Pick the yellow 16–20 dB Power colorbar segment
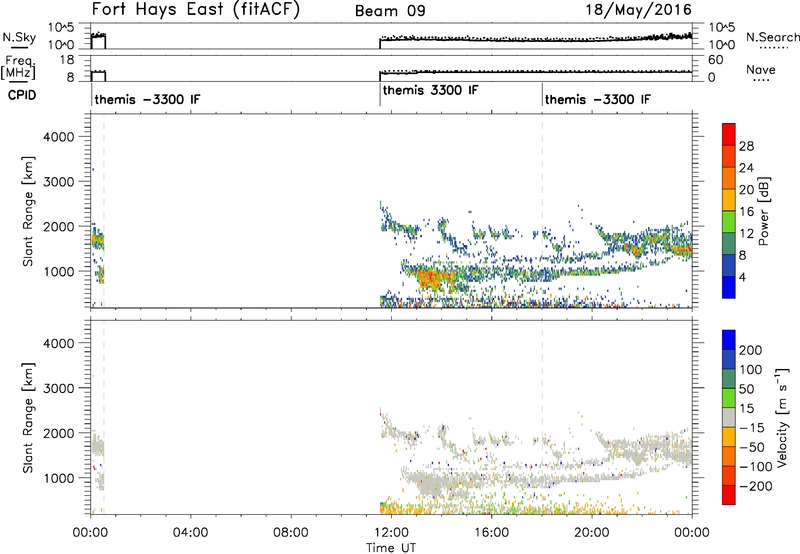This screenshot has height=554, width=800. (x=729, y=200)
